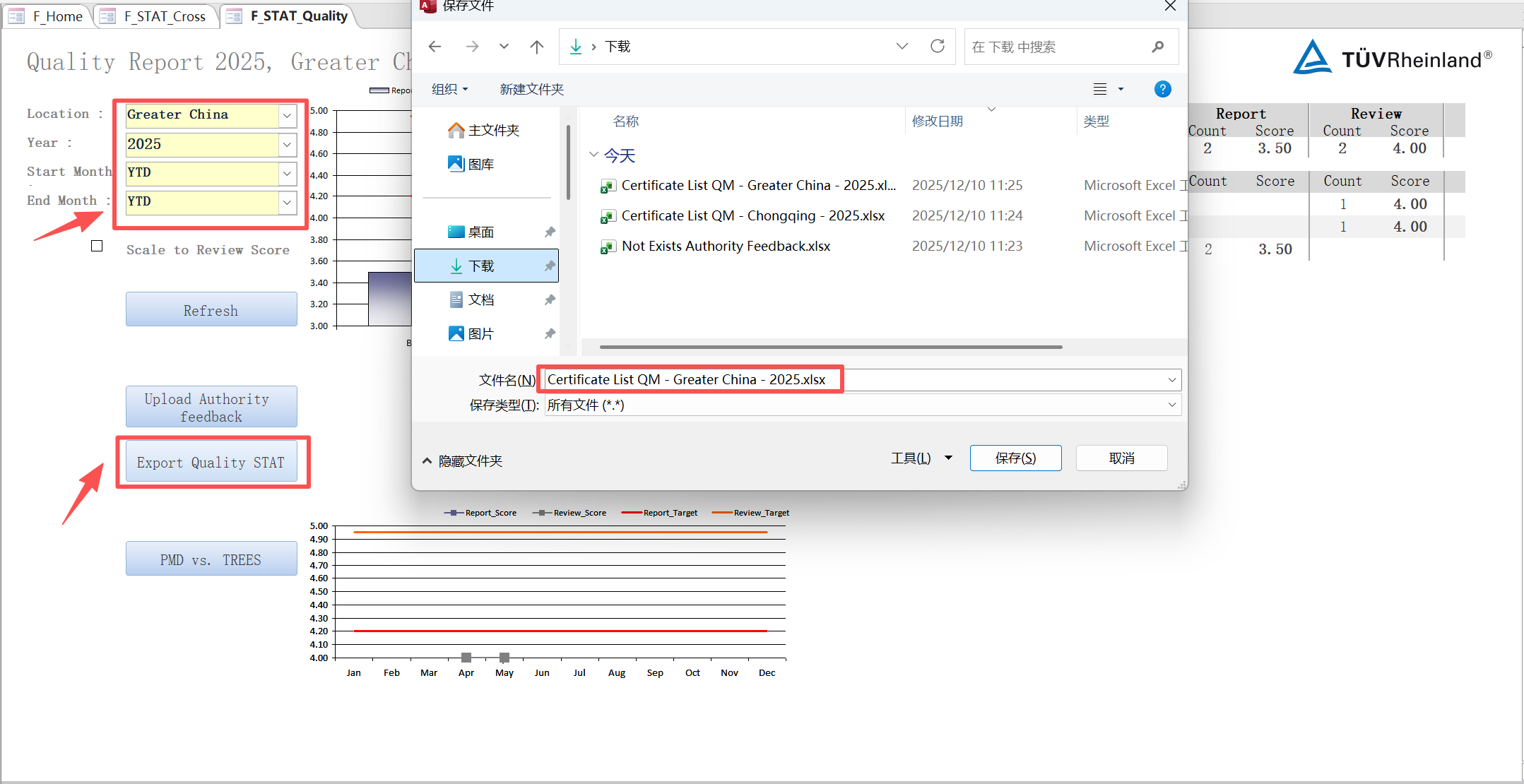1524x784 pixels.
Task: Click the back arrow in save dialog
Action: coord(435,47)
